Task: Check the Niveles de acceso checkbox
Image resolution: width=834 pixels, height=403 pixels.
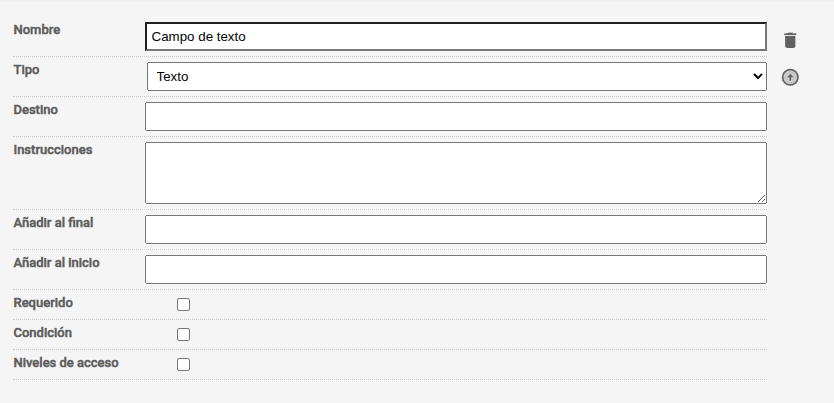Action: pos(184,364)
